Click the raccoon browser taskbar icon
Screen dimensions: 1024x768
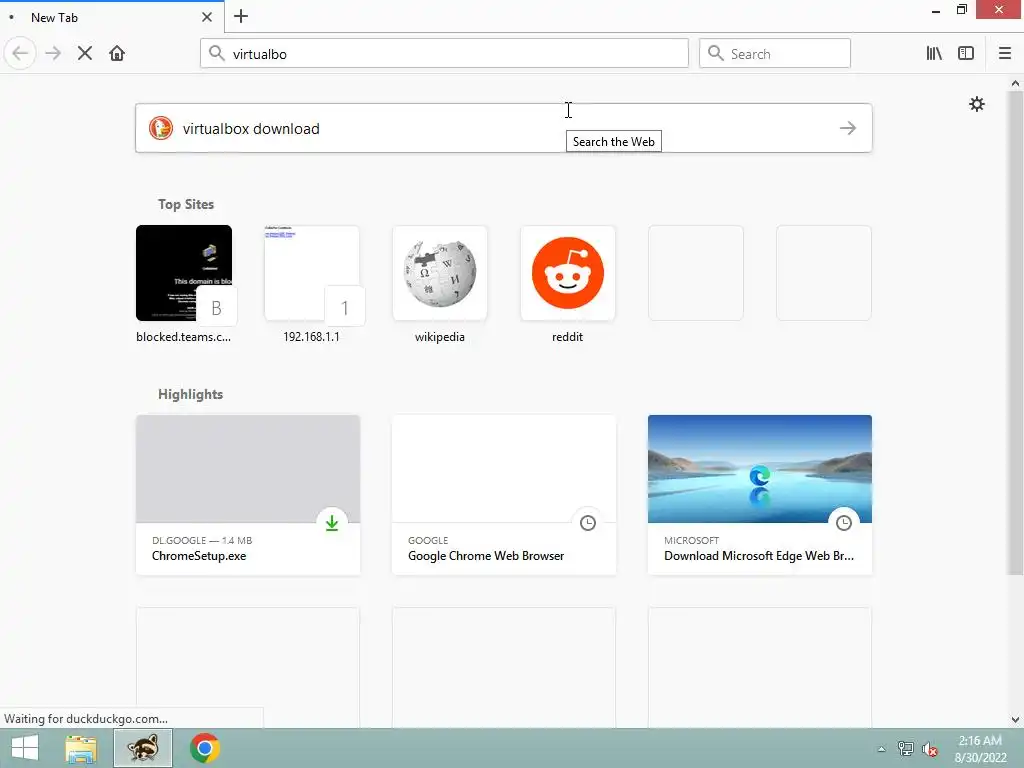click(143, 748)
